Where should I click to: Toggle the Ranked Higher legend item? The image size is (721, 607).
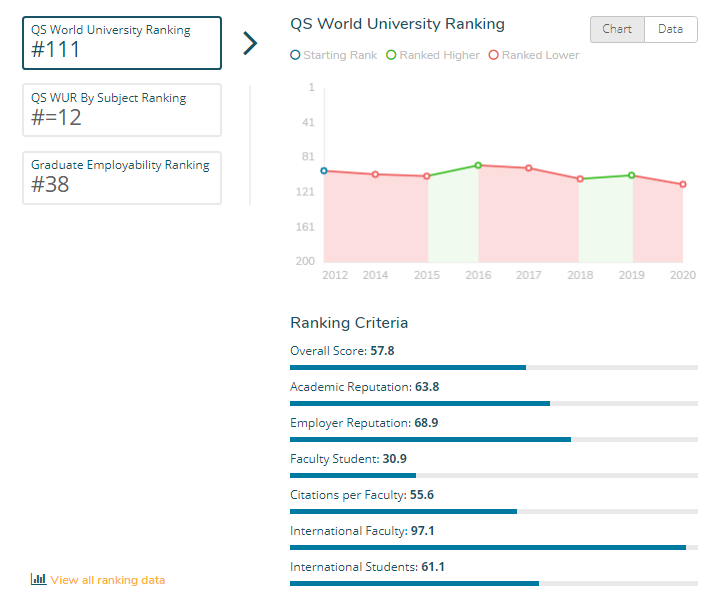[433, 55]
